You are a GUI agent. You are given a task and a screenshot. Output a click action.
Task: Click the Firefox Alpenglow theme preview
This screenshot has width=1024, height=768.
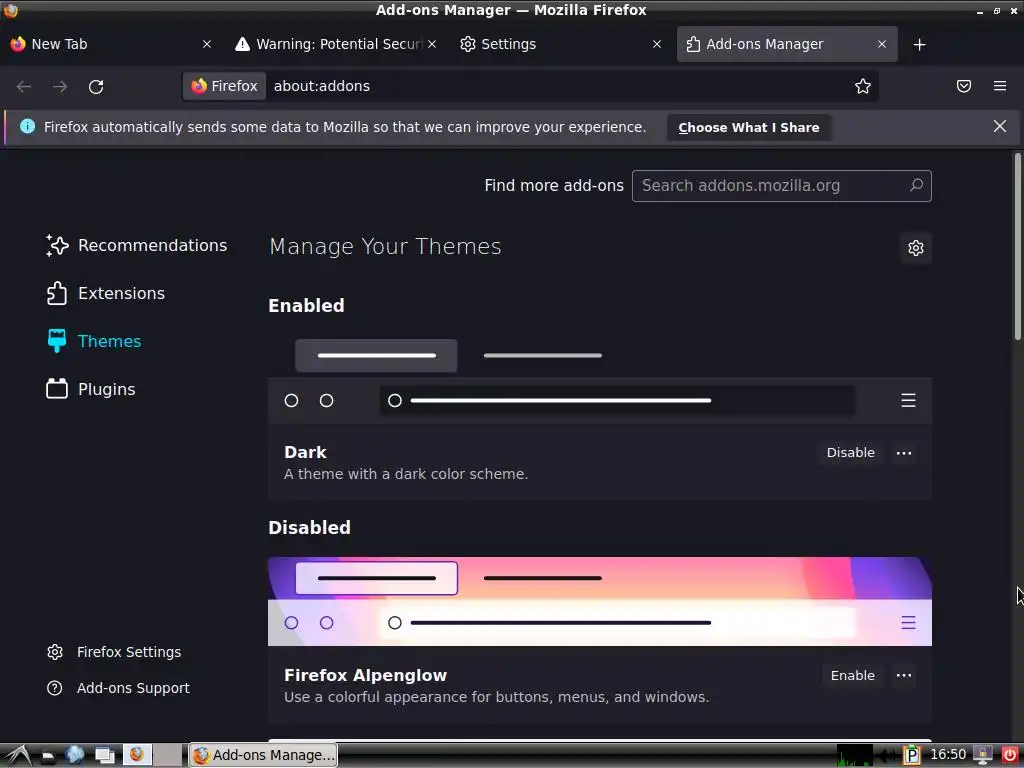[x=600, y=601]
